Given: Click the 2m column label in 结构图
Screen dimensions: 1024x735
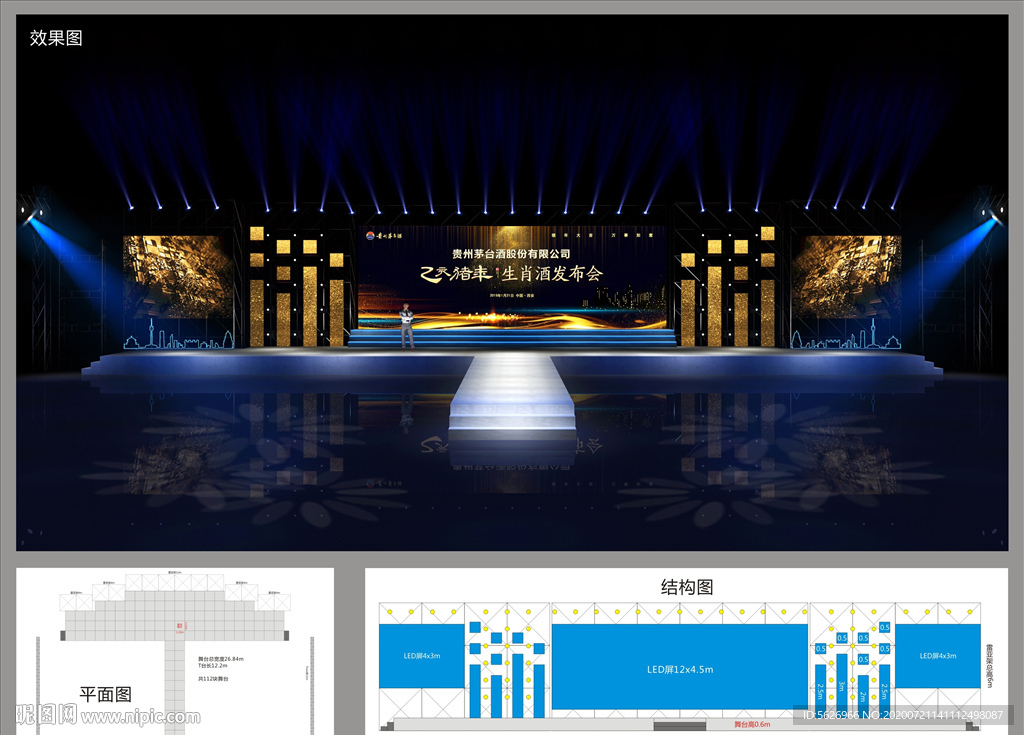Looking at the screenshot, I should [x=863, y=696].
